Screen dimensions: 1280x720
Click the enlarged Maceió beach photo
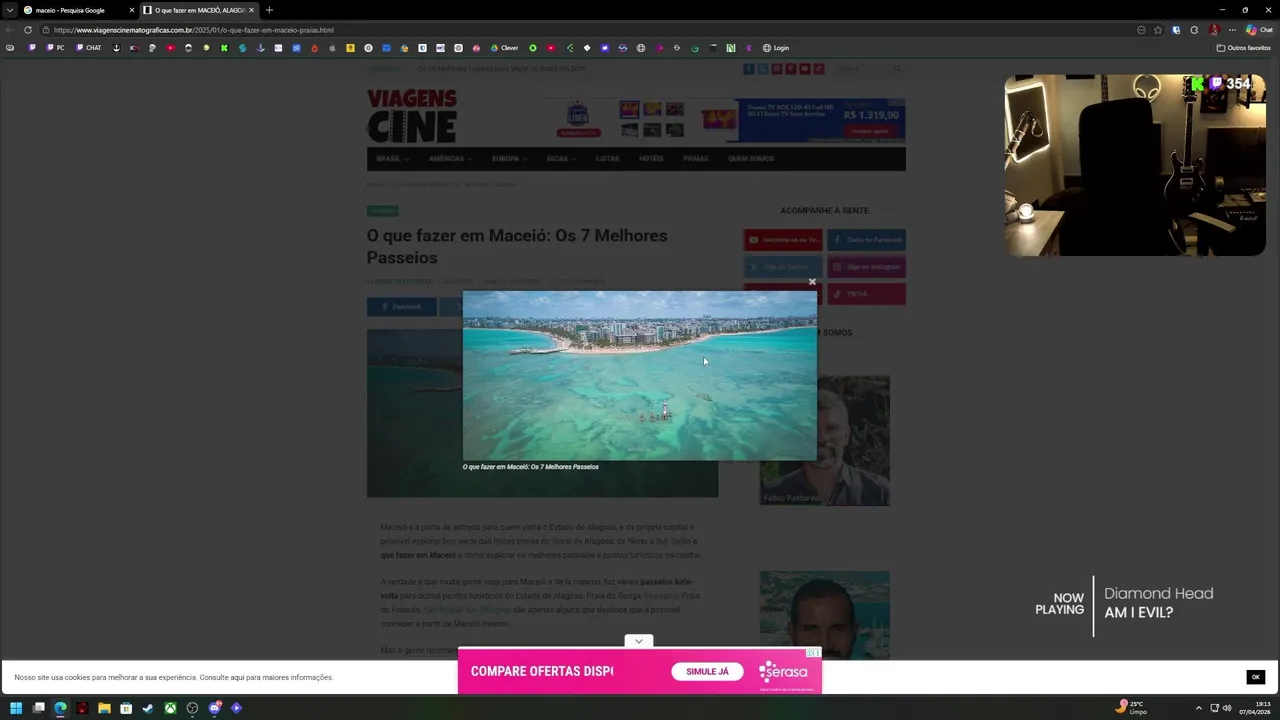click(639, 375)
